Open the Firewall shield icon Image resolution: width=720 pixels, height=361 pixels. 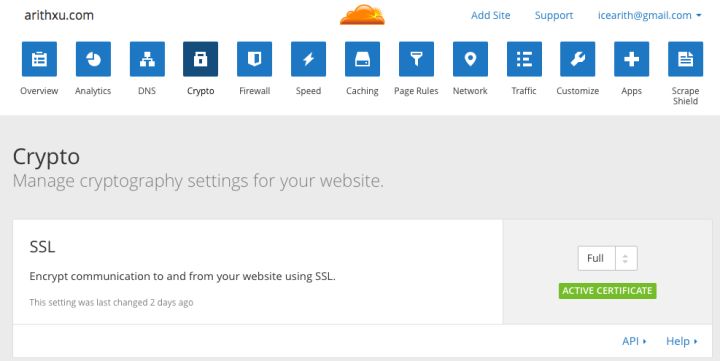click(254, 59)
